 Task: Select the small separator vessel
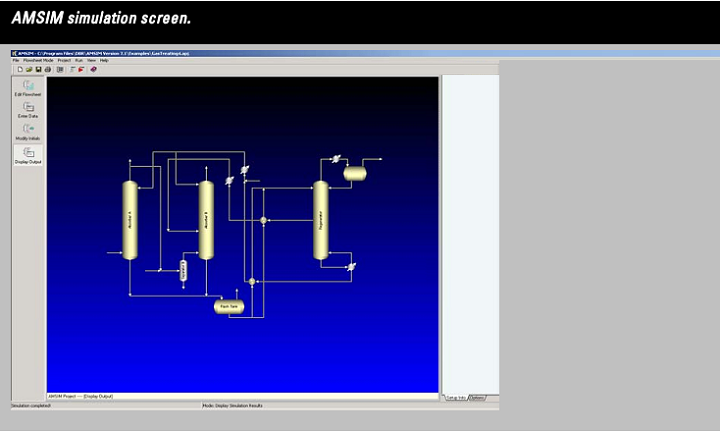[183, 270]
